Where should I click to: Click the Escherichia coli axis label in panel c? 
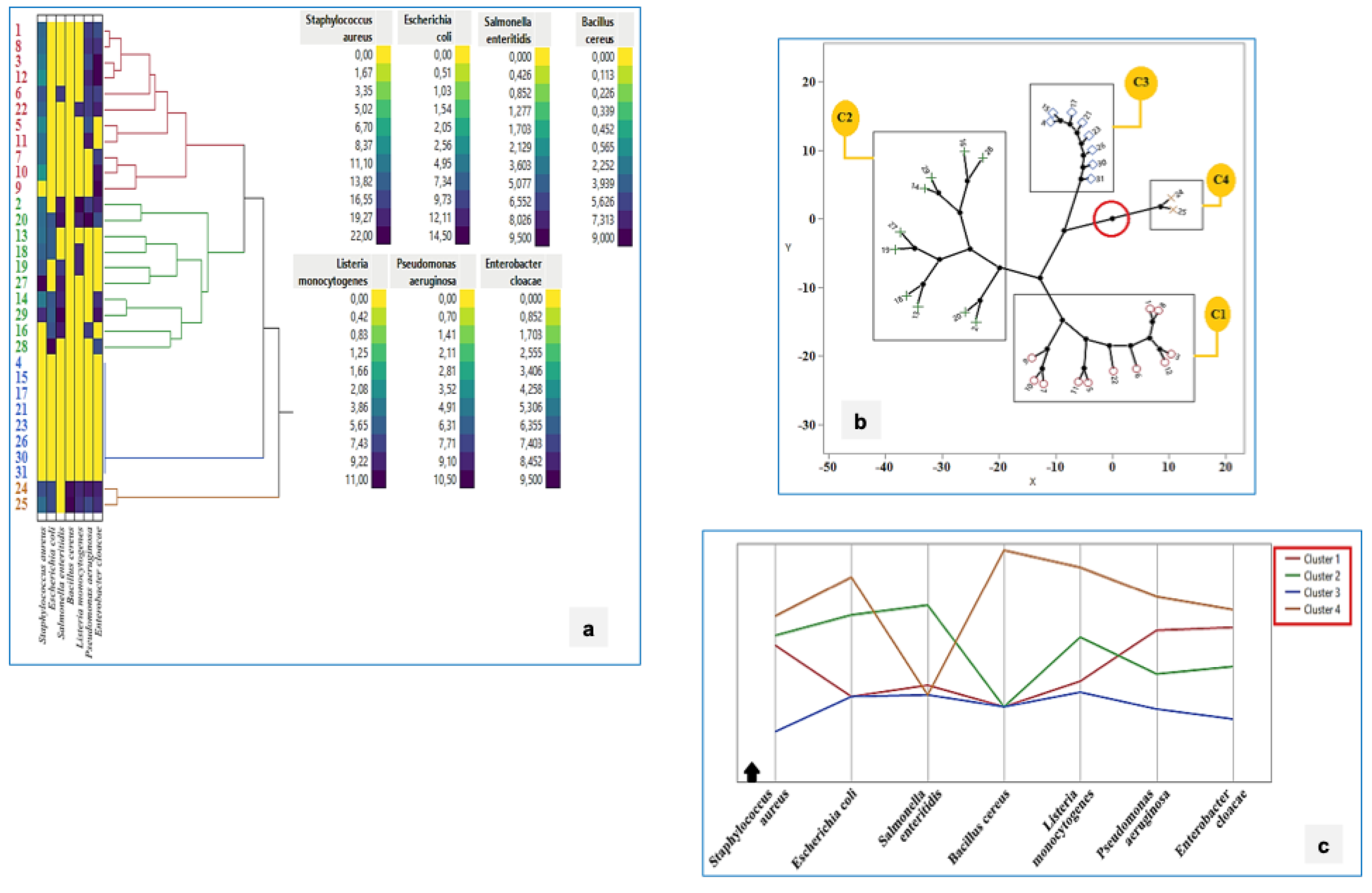pyautogui.click(x=824, y=828)
